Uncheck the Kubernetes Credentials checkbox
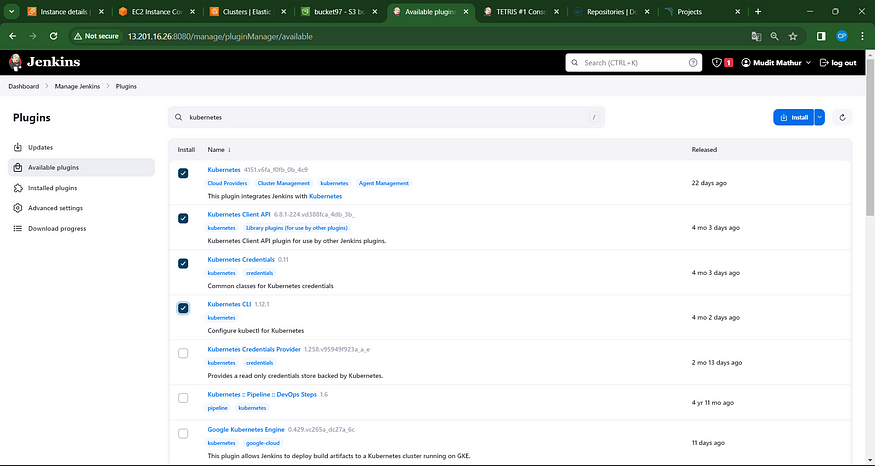875x466 pixels. click(x=183, y=263)
